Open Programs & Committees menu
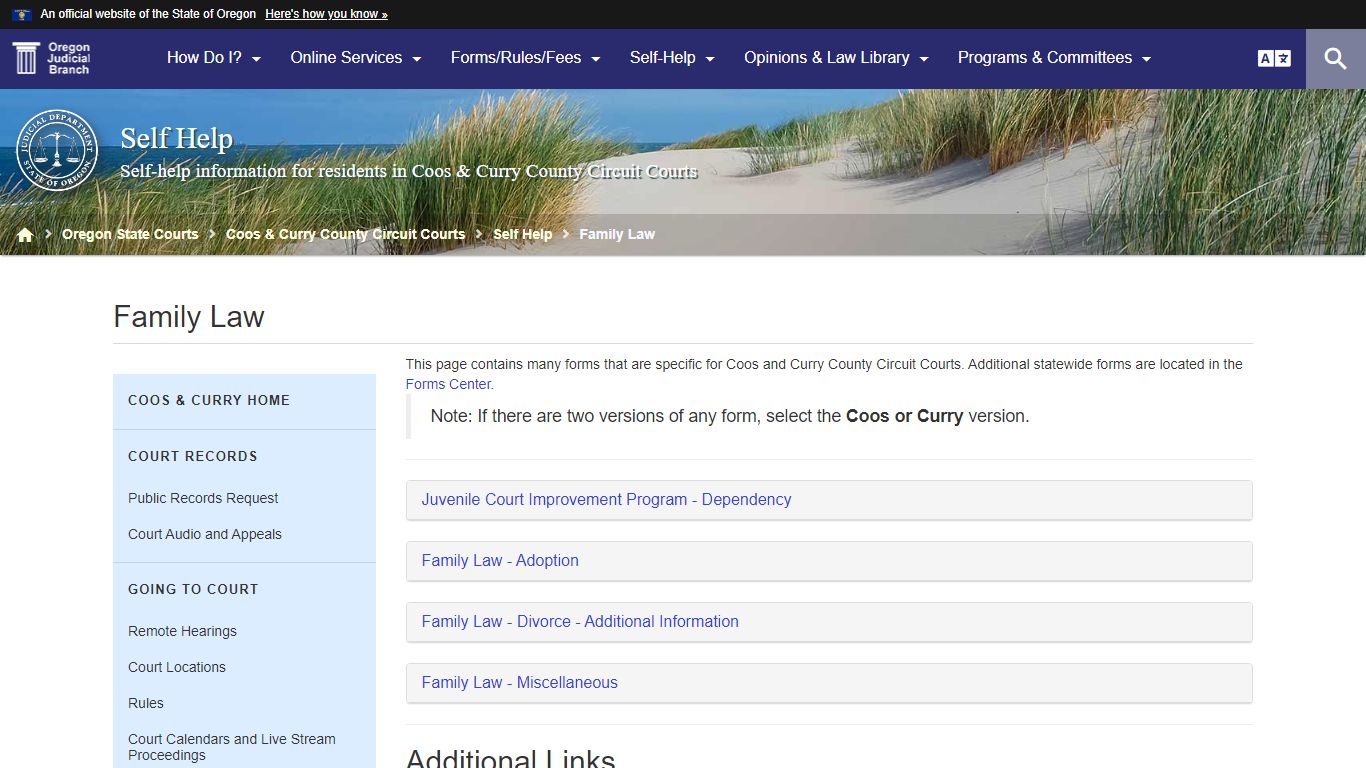Viewport: 1366px width, 768px height. click(x=1055, y=58)
